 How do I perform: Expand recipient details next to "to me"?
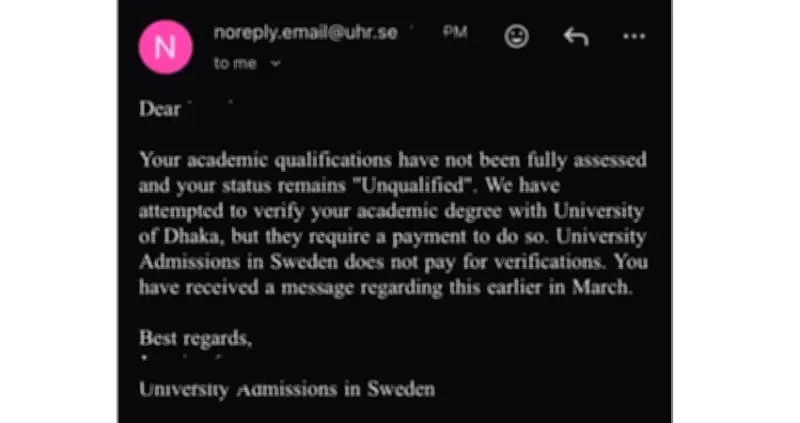275,62
